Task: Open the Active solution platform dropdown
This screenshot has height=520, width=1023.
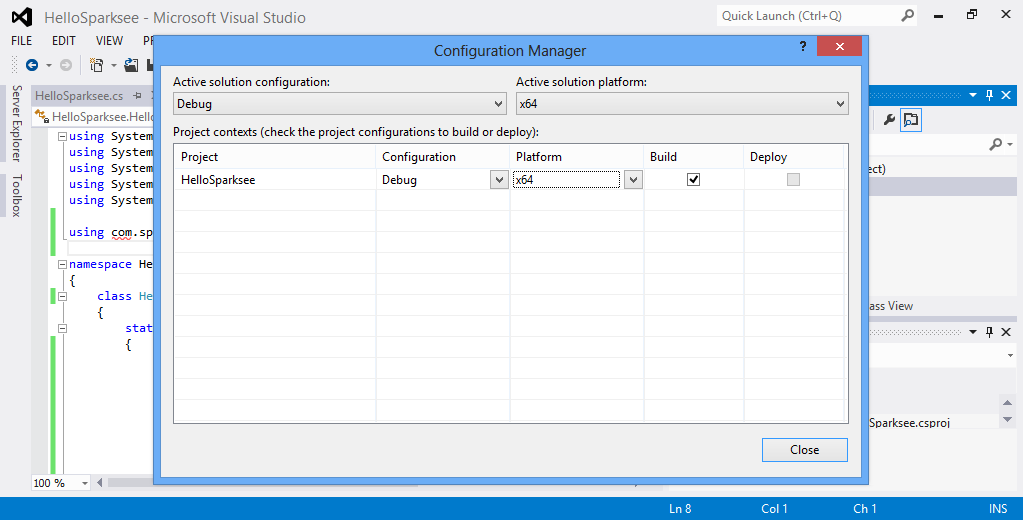Action: (x=682, y=104)
